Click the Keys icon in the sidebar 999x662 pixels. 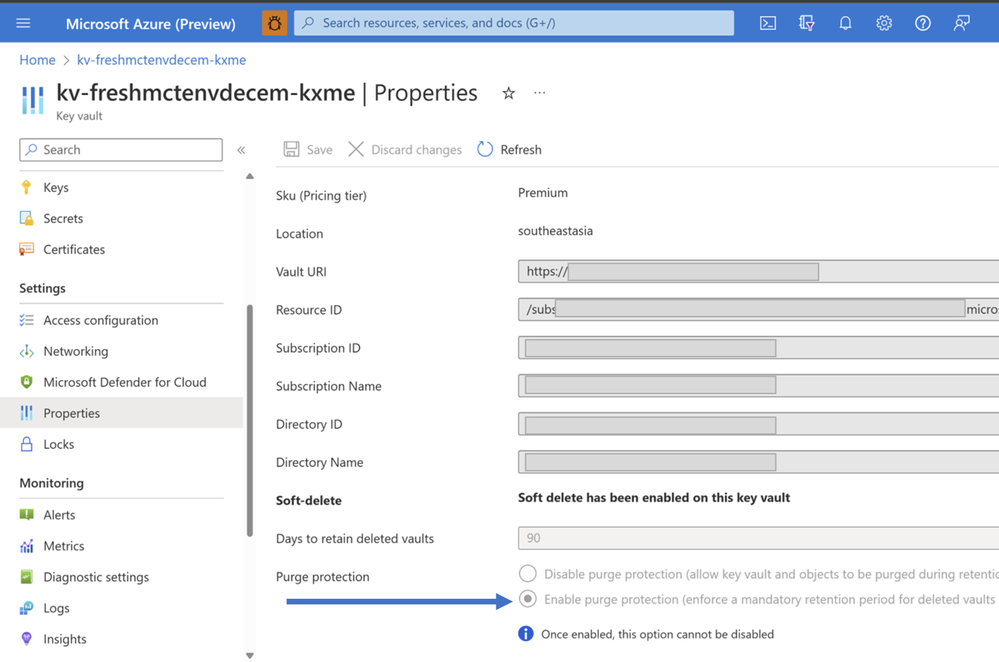(x=26, y=187)
